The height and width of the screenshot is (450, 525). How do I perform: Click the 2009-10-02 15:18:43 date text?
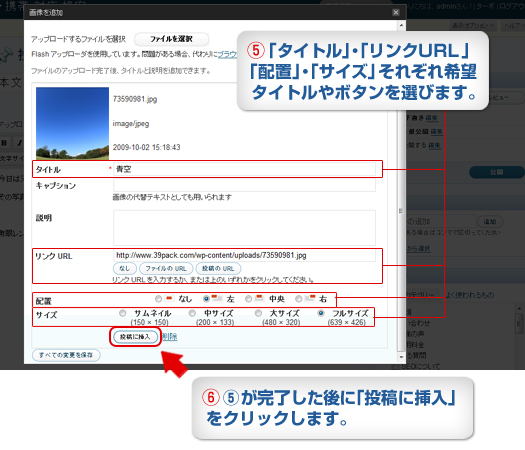point(147,147)
